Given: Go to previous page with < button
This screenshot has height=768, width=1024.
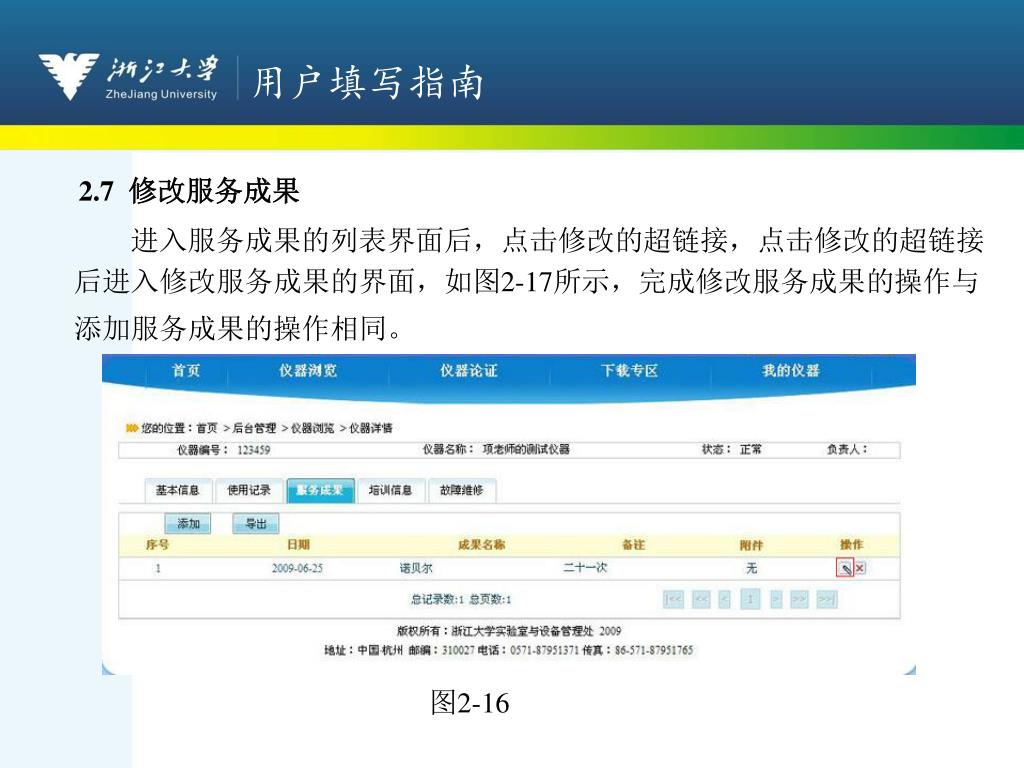Looking at the screenshot, I should click(724, 599).
